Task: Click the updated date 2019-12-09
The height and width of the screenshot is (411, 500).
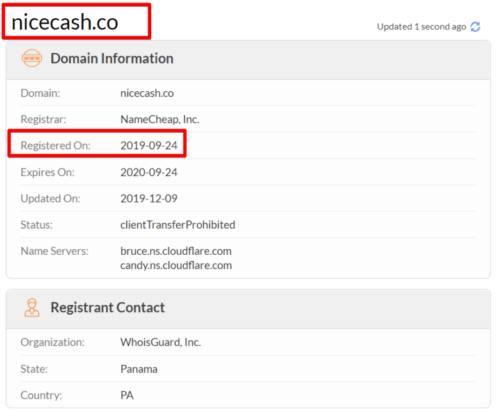Action: pyautogui.click(x=149, y=199)
